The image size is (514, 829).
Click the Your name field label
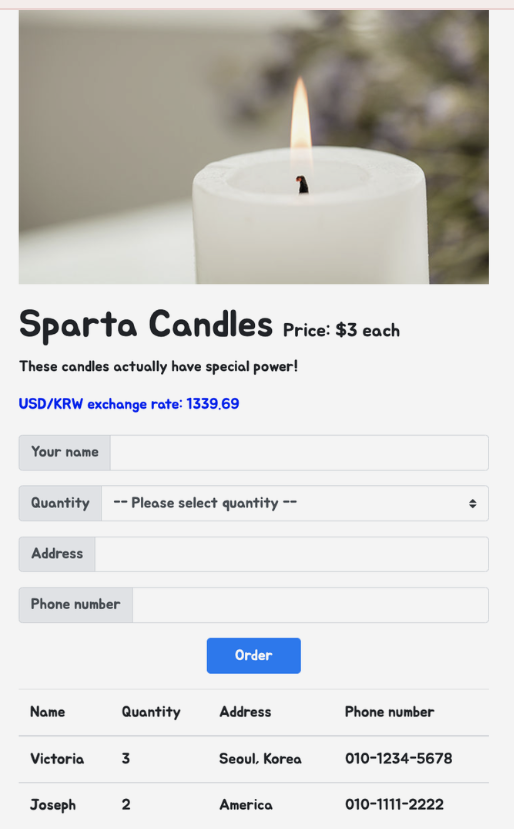(x=65, y=453)
